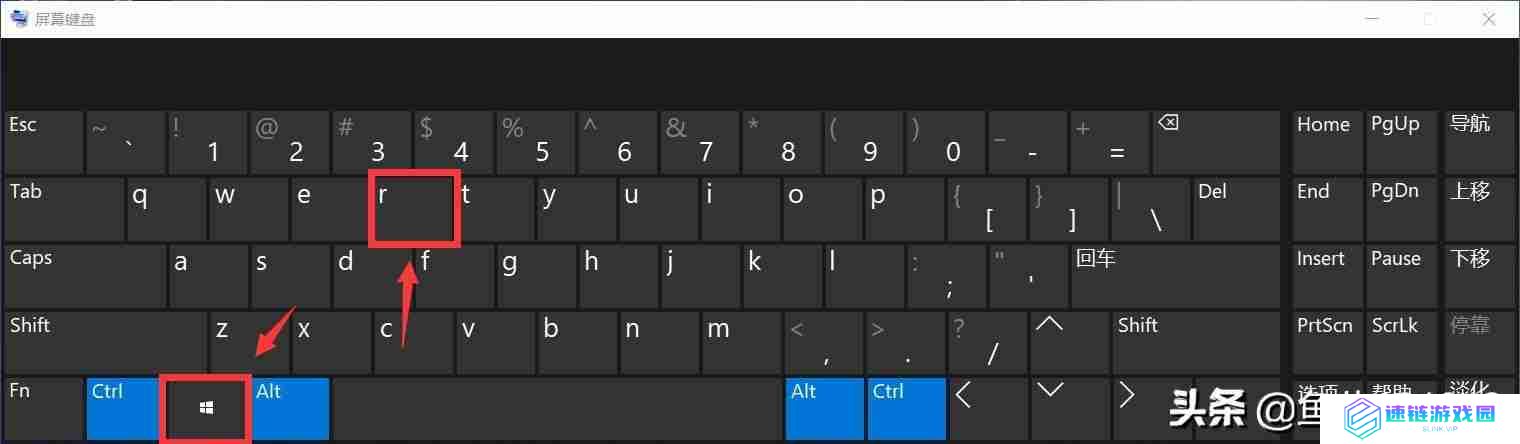The height and width of the screenshot is (444, 1520).
Task: Click the 回车 enter key
Action: [x=1175, y=275]
